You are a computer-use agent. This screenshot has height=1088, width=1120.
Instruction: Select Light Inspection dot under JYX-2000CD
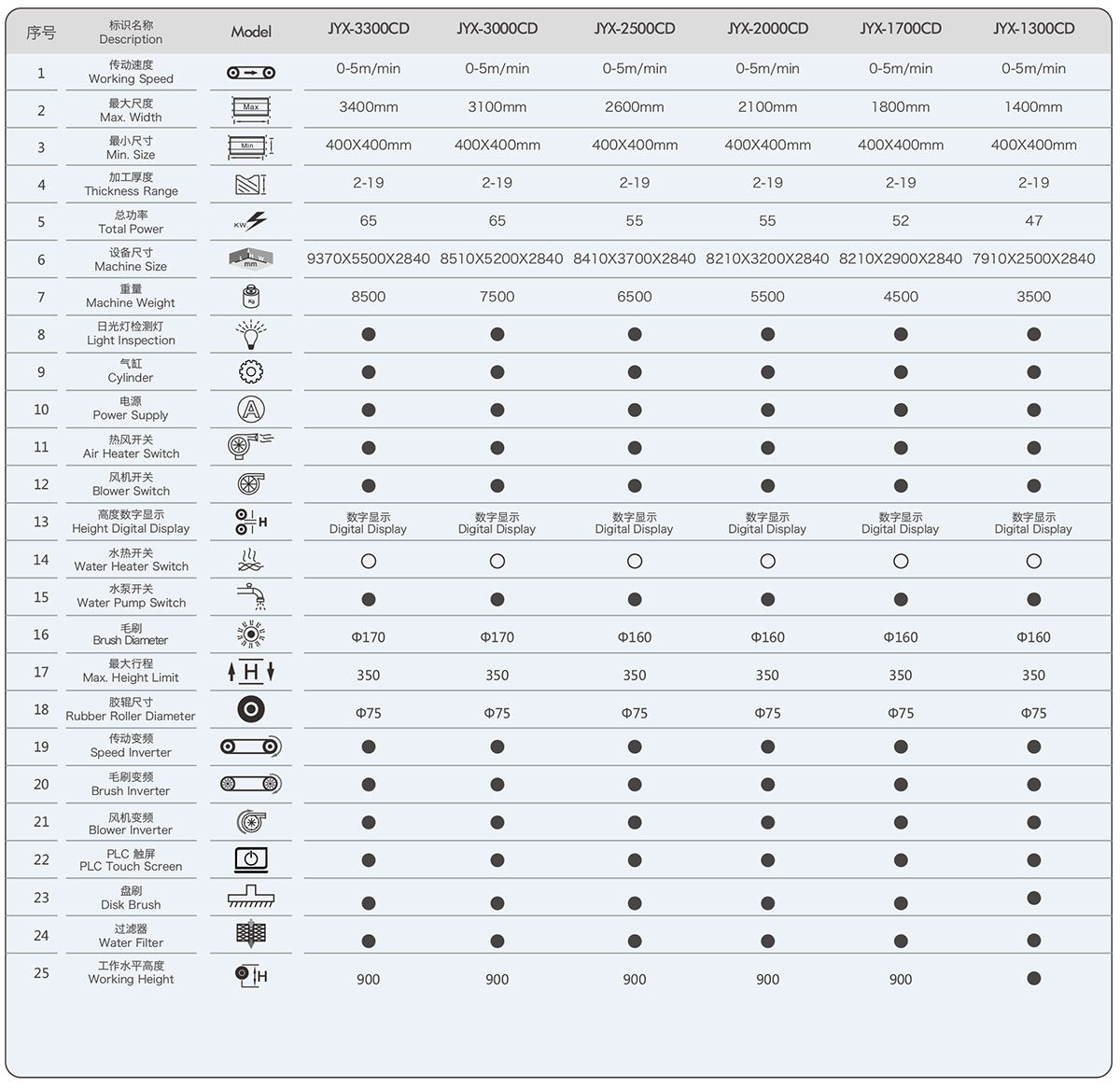767,334
